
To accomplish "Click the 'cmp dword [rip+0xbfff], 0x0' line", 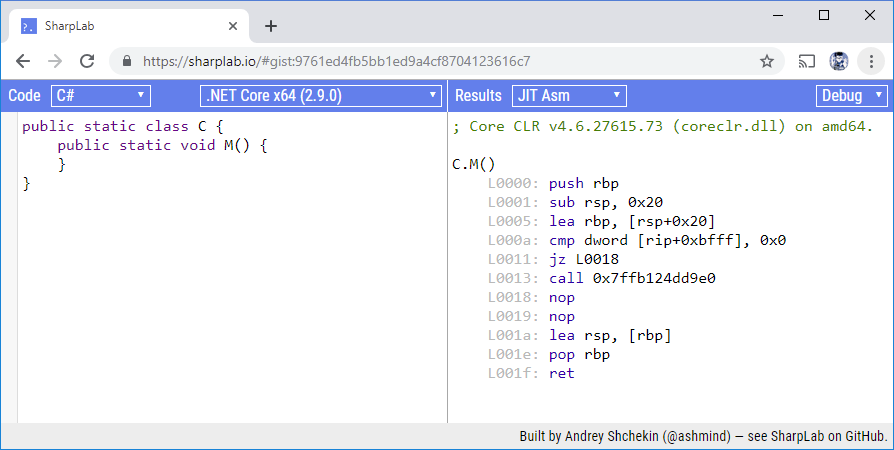I will [668, 240].
